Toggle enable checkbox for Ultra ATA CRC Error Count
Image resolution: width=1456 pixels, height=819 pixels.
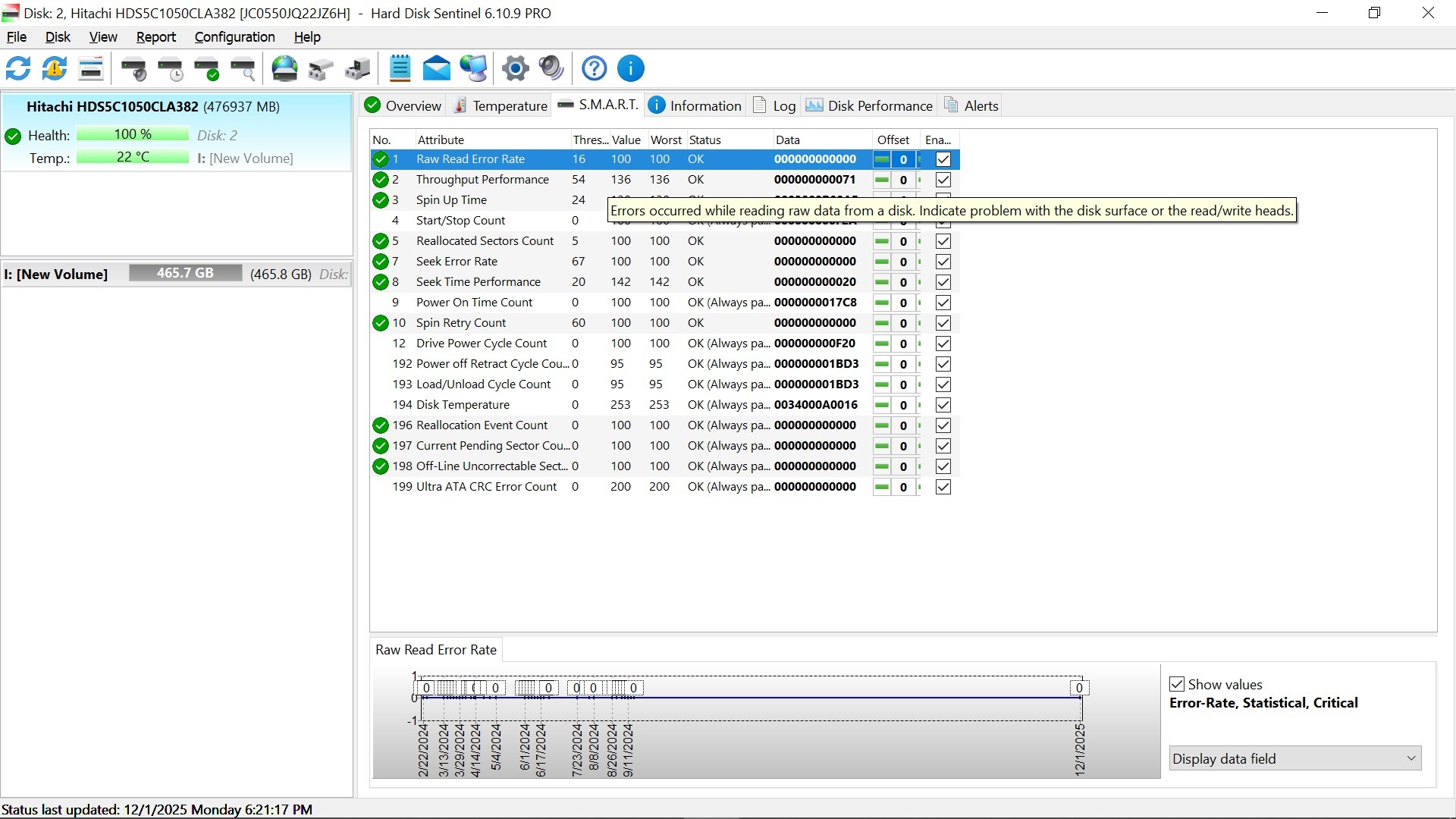click(x=943, y=487)
